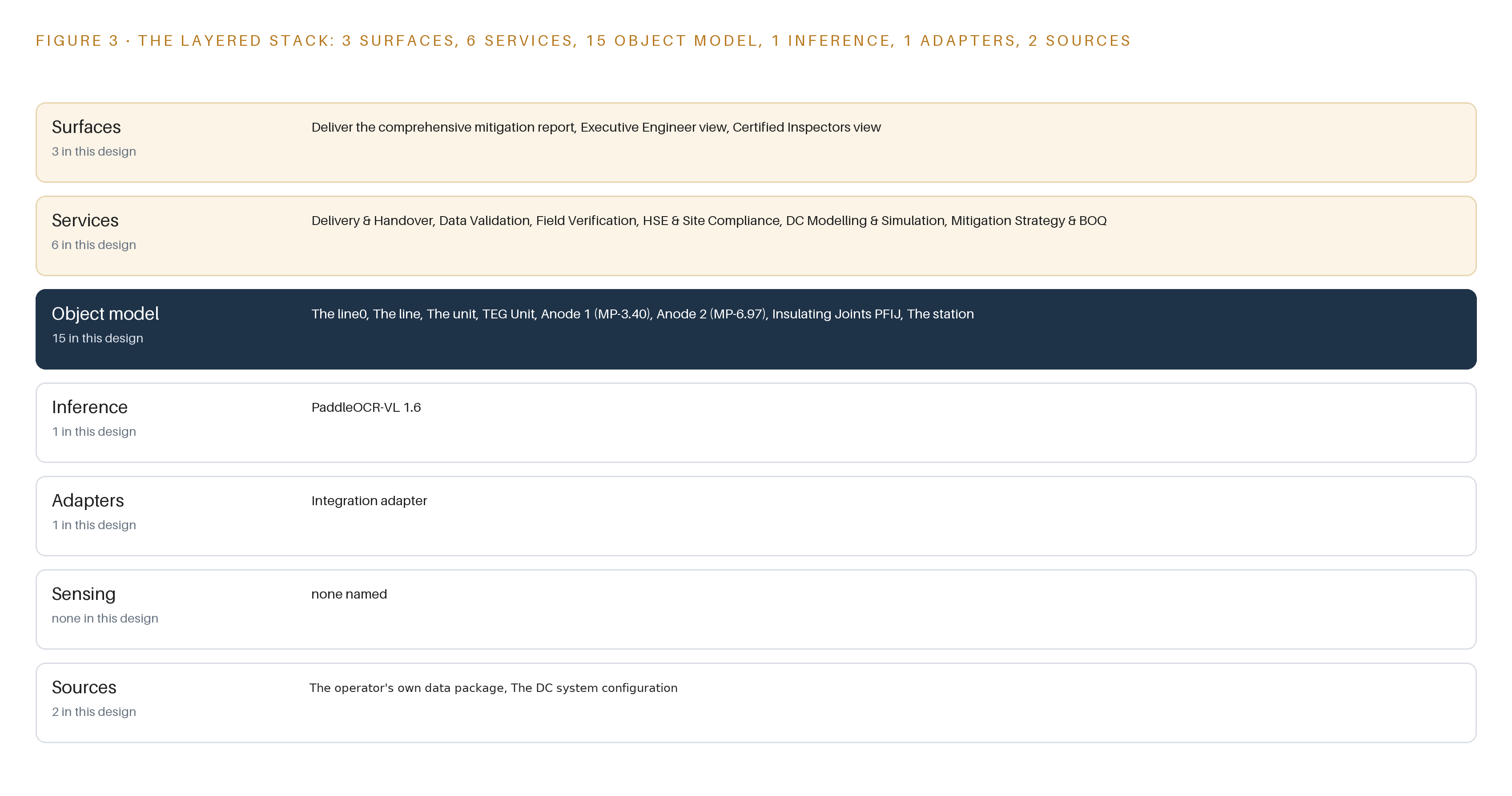The width and height of the screenshot is (1512, 796).
Task: Click the Surfaces list starting 'Deliver the comprehensive mitigation report'
Action: pyautogui.click(x=596, y=127)
